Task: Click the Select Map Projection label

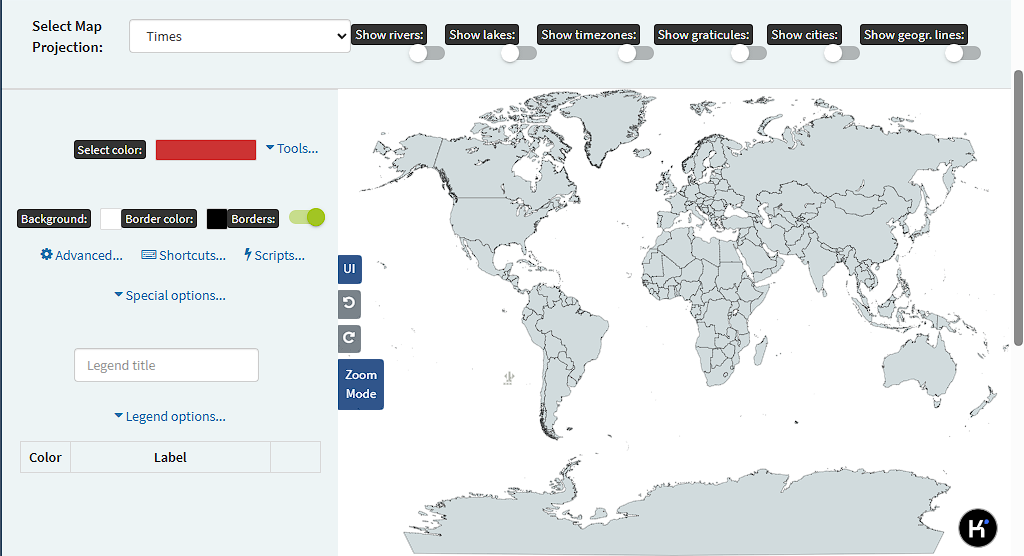Action: point(67,37)
